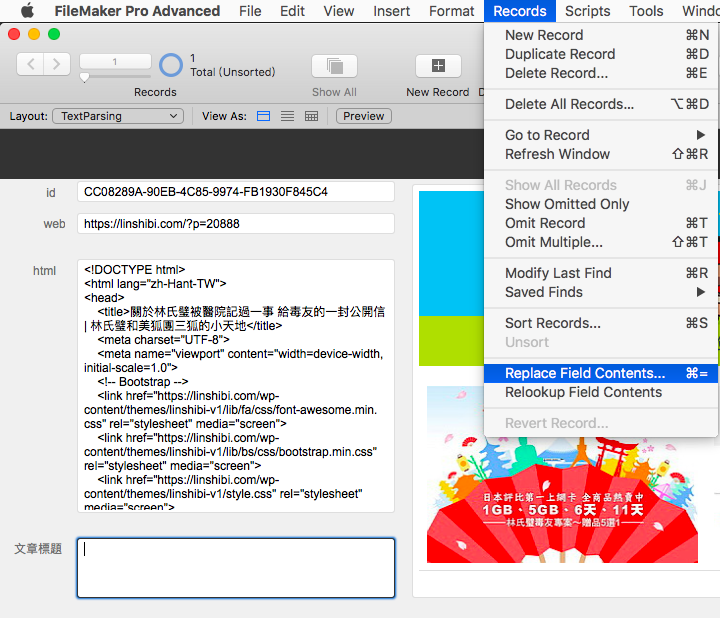Select Replace Field Contents... menu item

[601, 373]
